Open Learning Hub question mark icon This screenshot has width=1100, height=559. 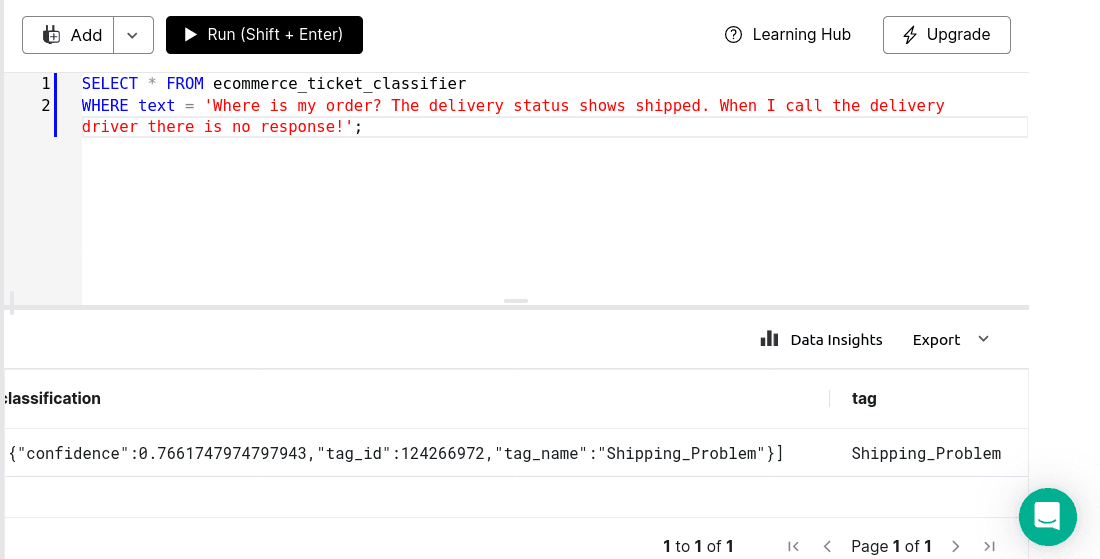click(733, 34)
